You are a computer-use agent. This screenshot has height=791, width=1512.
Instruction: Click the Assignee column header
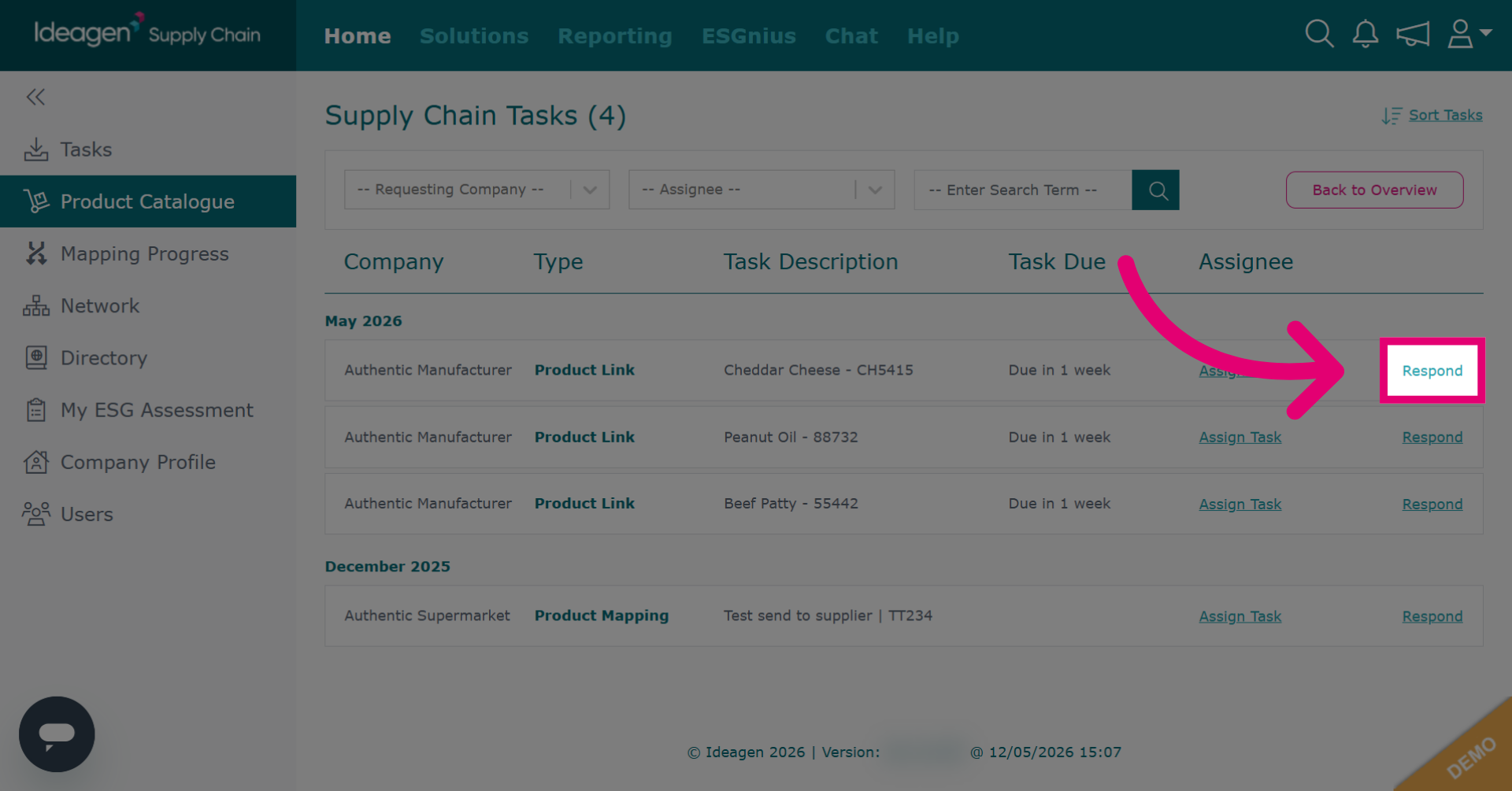[x=1246, y=262]
